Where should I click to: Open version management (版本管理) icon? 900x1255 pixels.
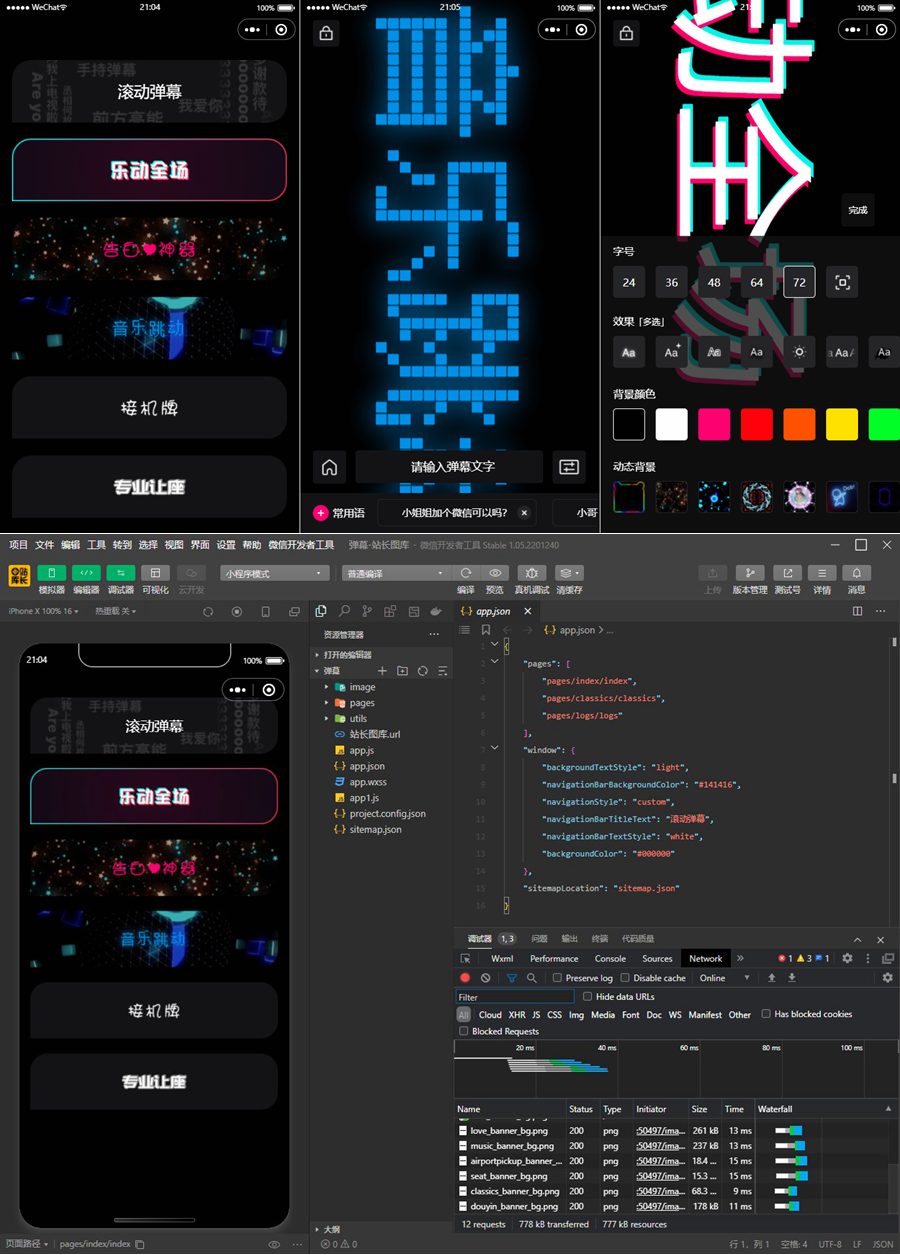pyautogui.click(x=749, y=573)
